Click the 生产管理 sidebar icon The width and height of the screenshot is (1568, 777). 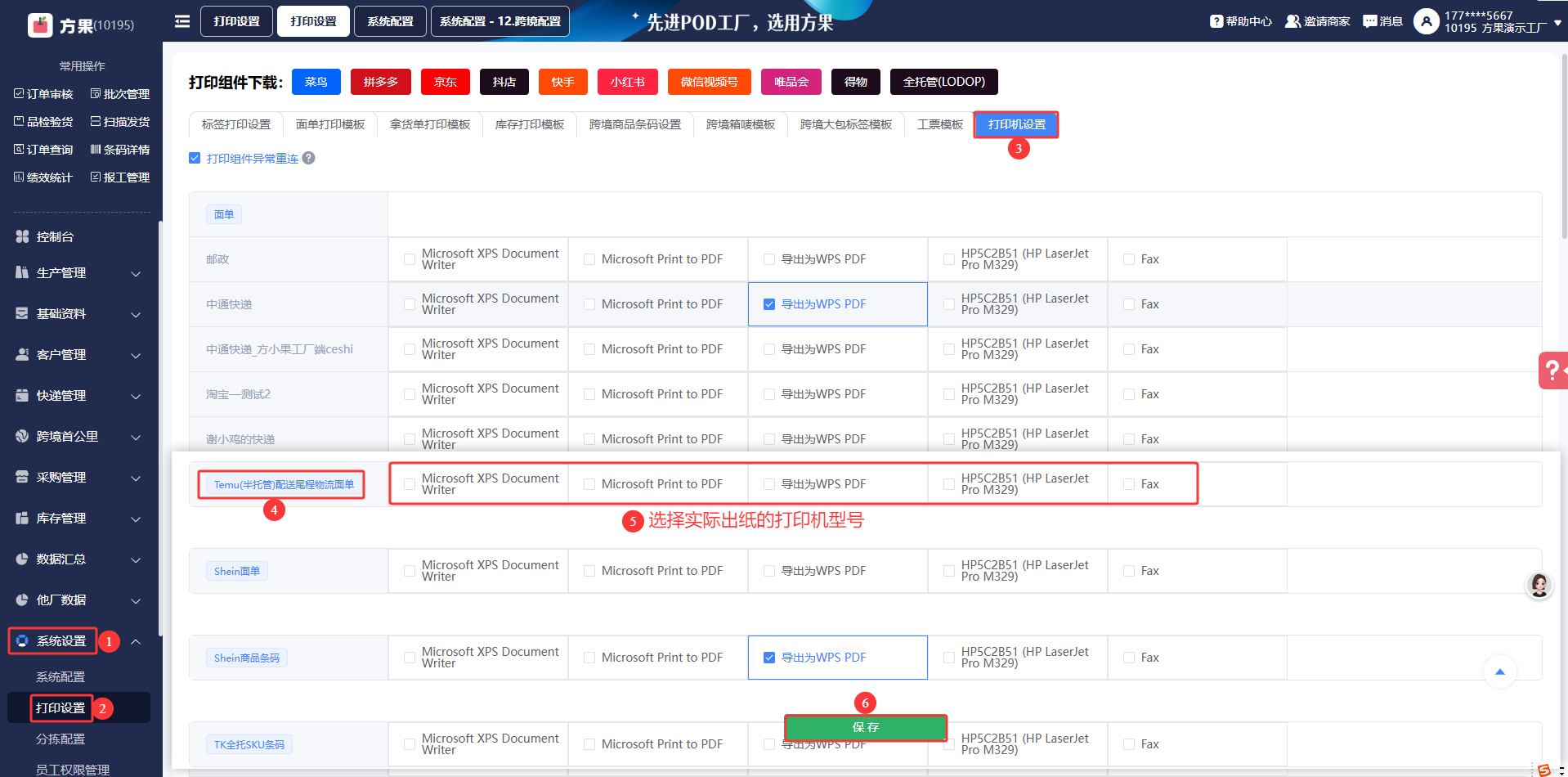tap(22, 272)
